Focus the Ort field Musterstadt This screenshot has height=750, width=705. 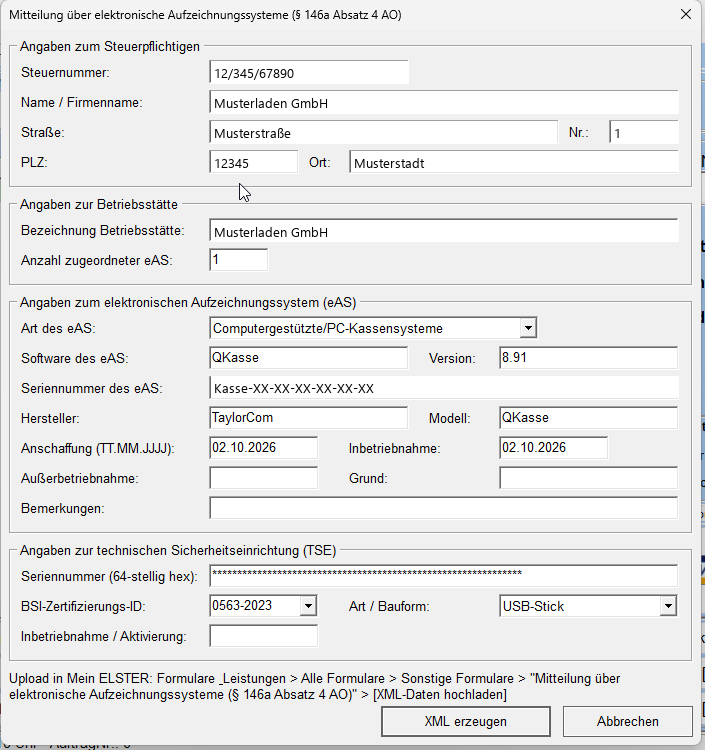click(514, 163)
